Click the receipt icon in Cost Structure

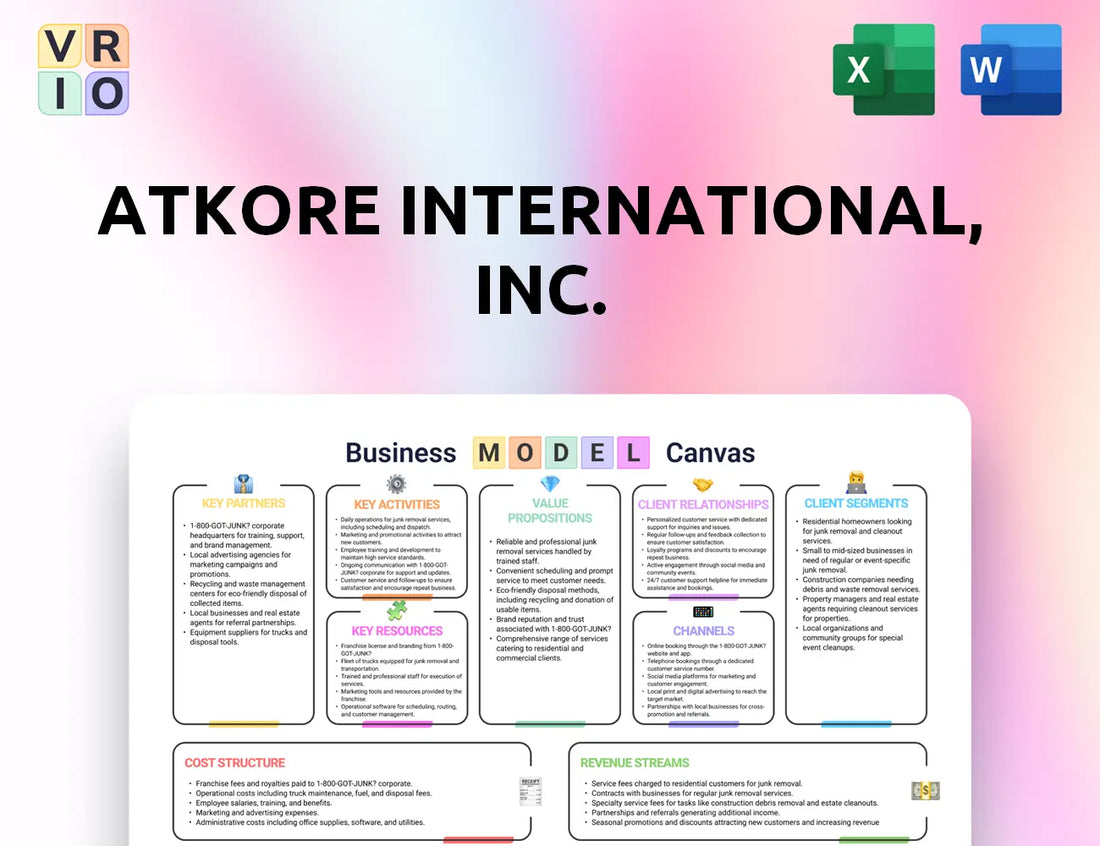pos(530,791)
